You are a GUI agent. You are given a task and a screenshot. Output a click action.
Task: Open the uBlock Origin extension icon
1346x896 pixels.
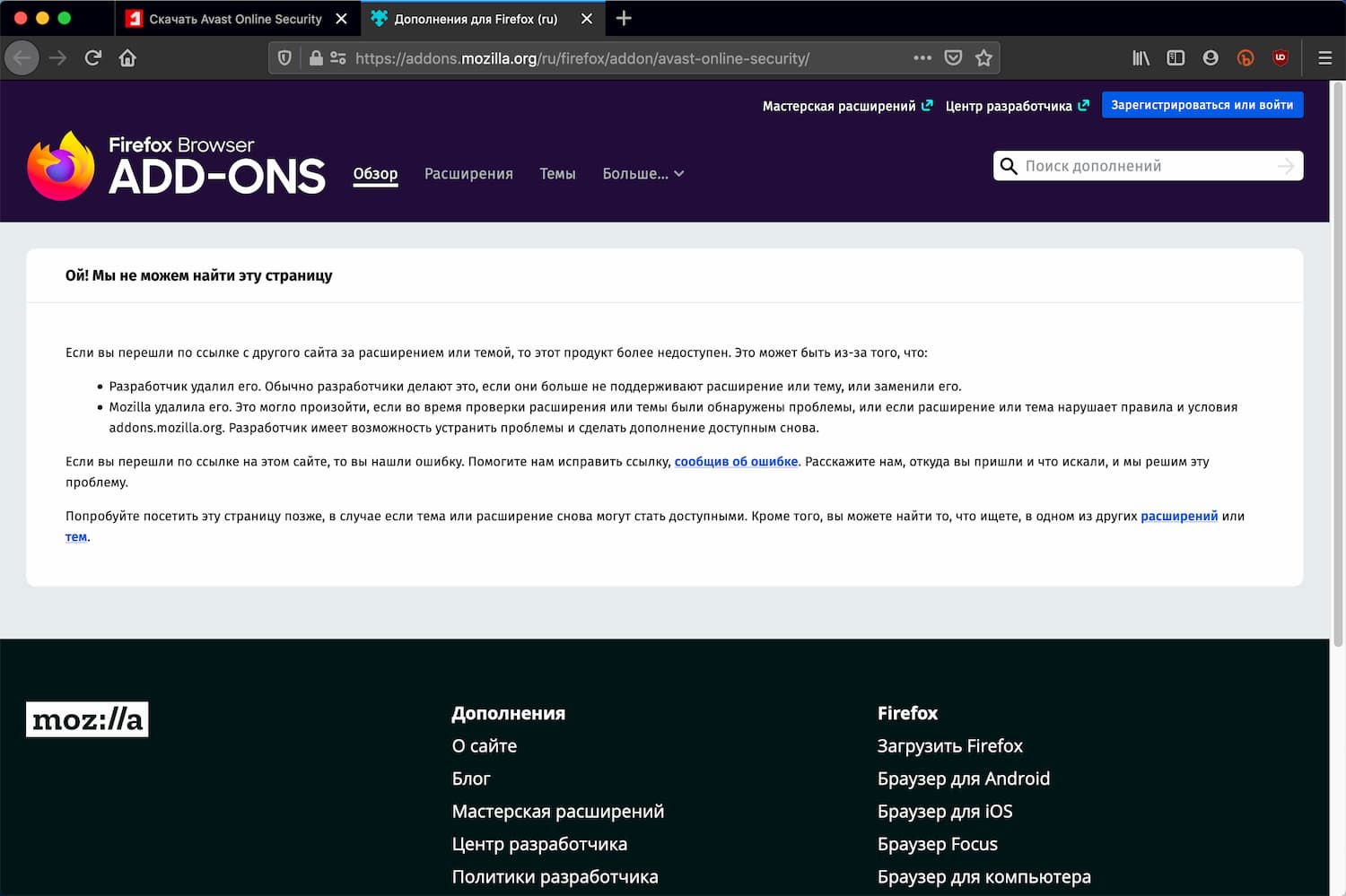[x=1280, y=57]
